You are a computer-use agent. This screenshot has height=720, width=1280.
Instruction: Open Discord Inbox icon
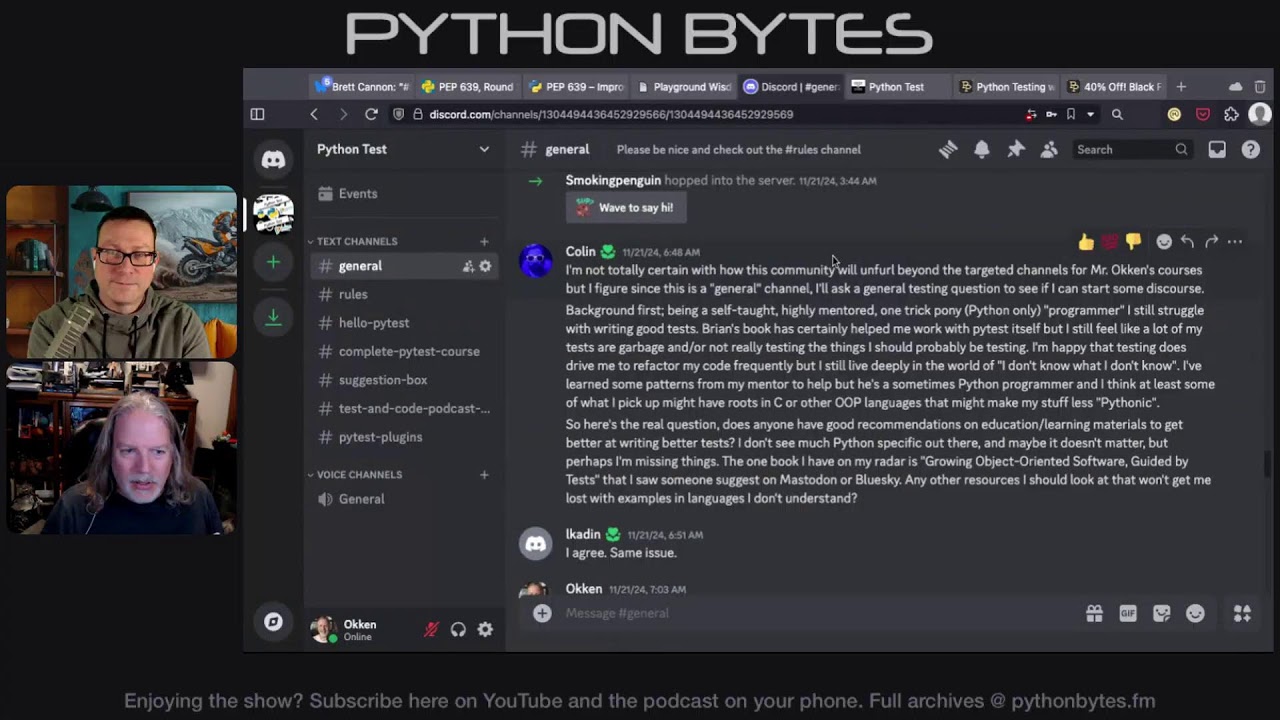pos(1217,150)
